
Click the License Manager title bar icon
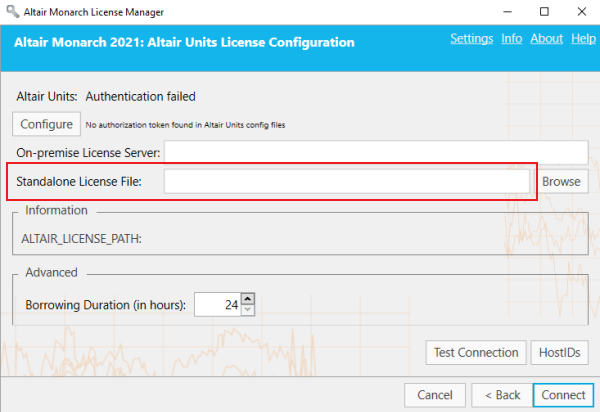tap(11, 11)
